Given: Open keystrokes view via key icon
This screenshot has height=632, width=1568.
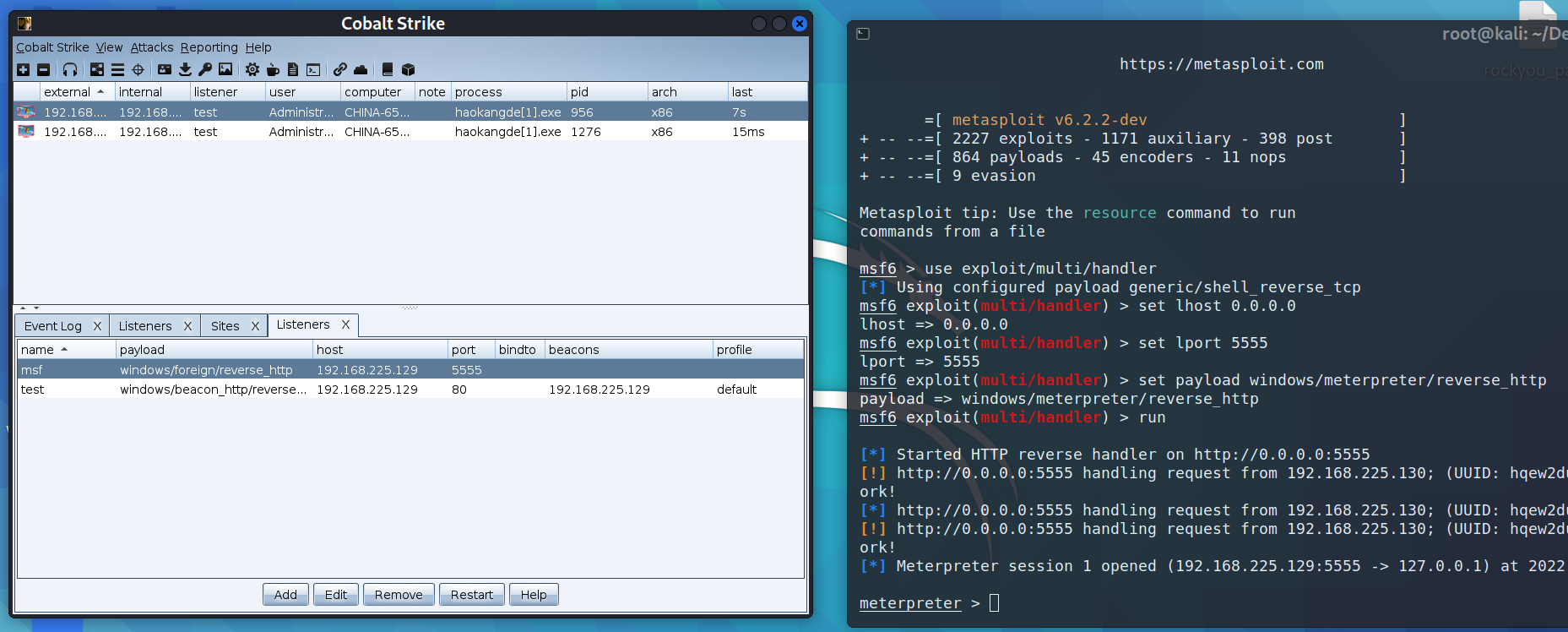Looking at the screenshot, I should pyautogui.click(x=205, y=70).
